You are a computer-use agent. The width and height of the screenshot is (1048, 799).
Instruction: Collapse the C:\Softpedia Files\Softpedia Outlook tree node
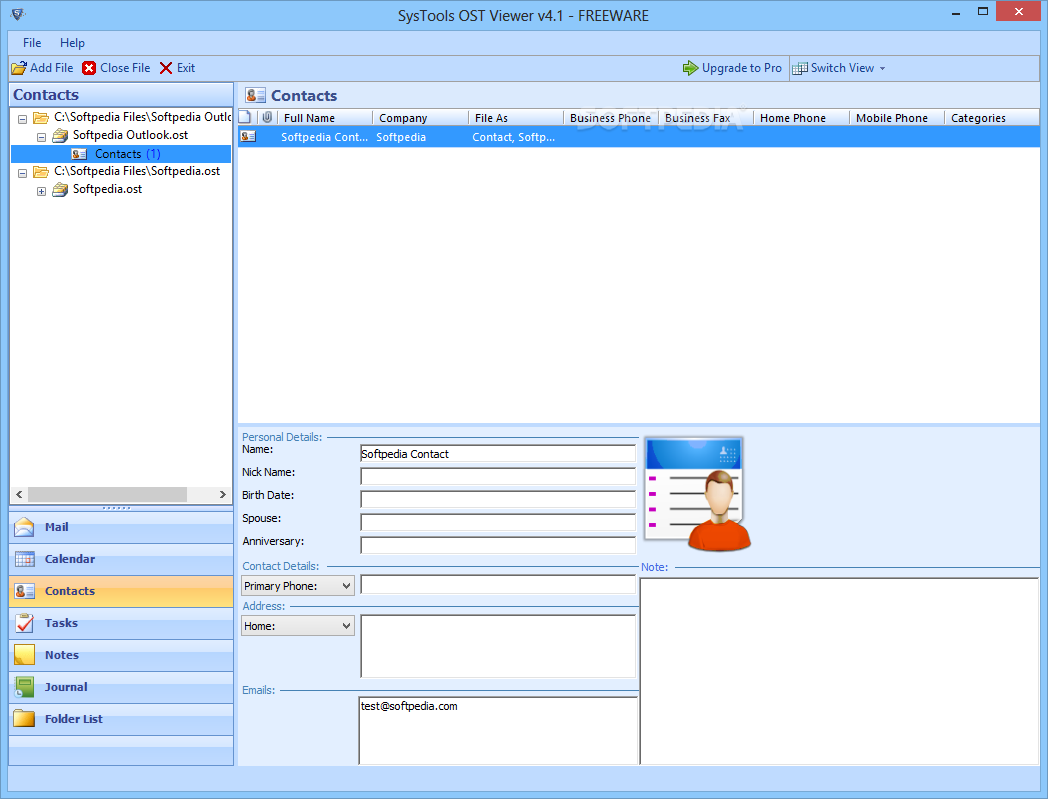[22, 119]
